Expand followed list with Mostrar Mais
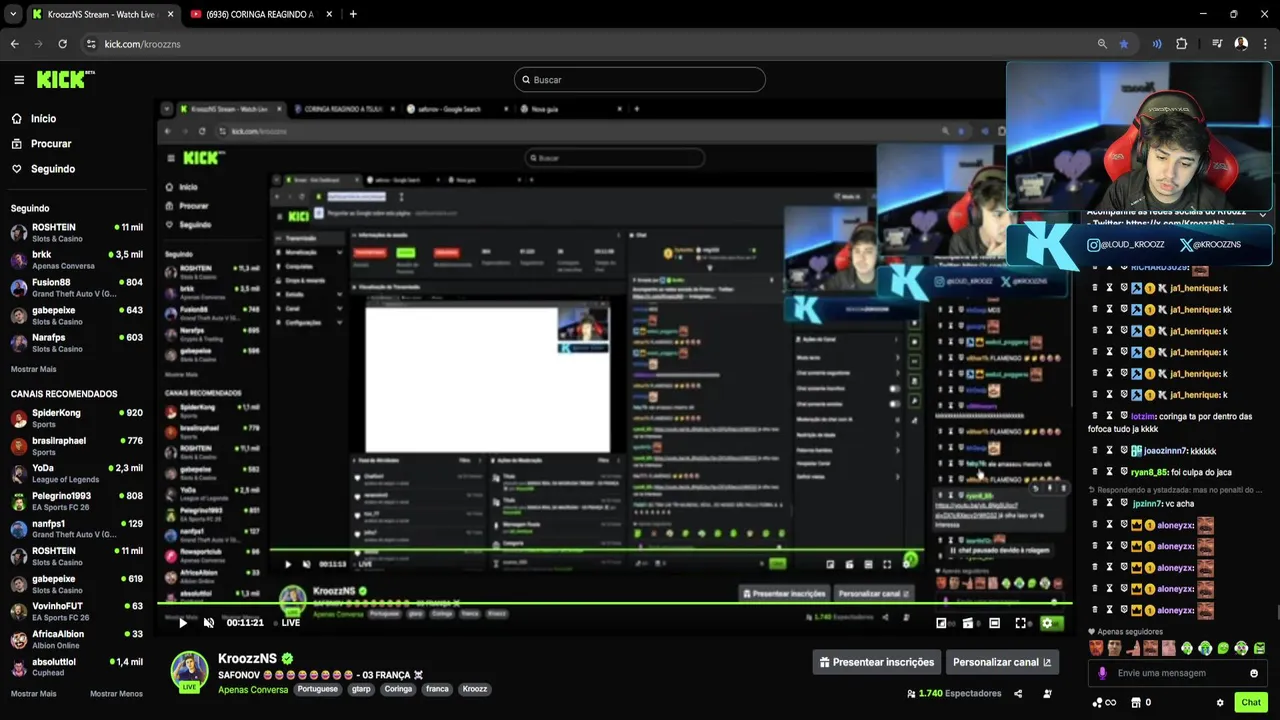The height and width of the screenshot is (720, 1280). pos(34,369)
